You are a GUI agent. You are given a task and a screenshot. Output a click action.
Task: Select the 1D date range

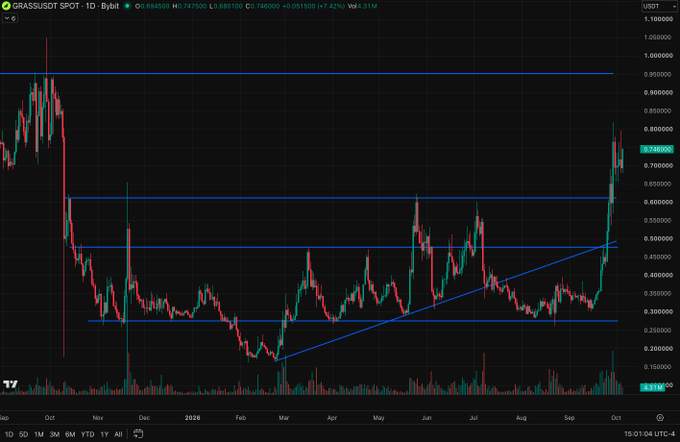pos(9,434)
